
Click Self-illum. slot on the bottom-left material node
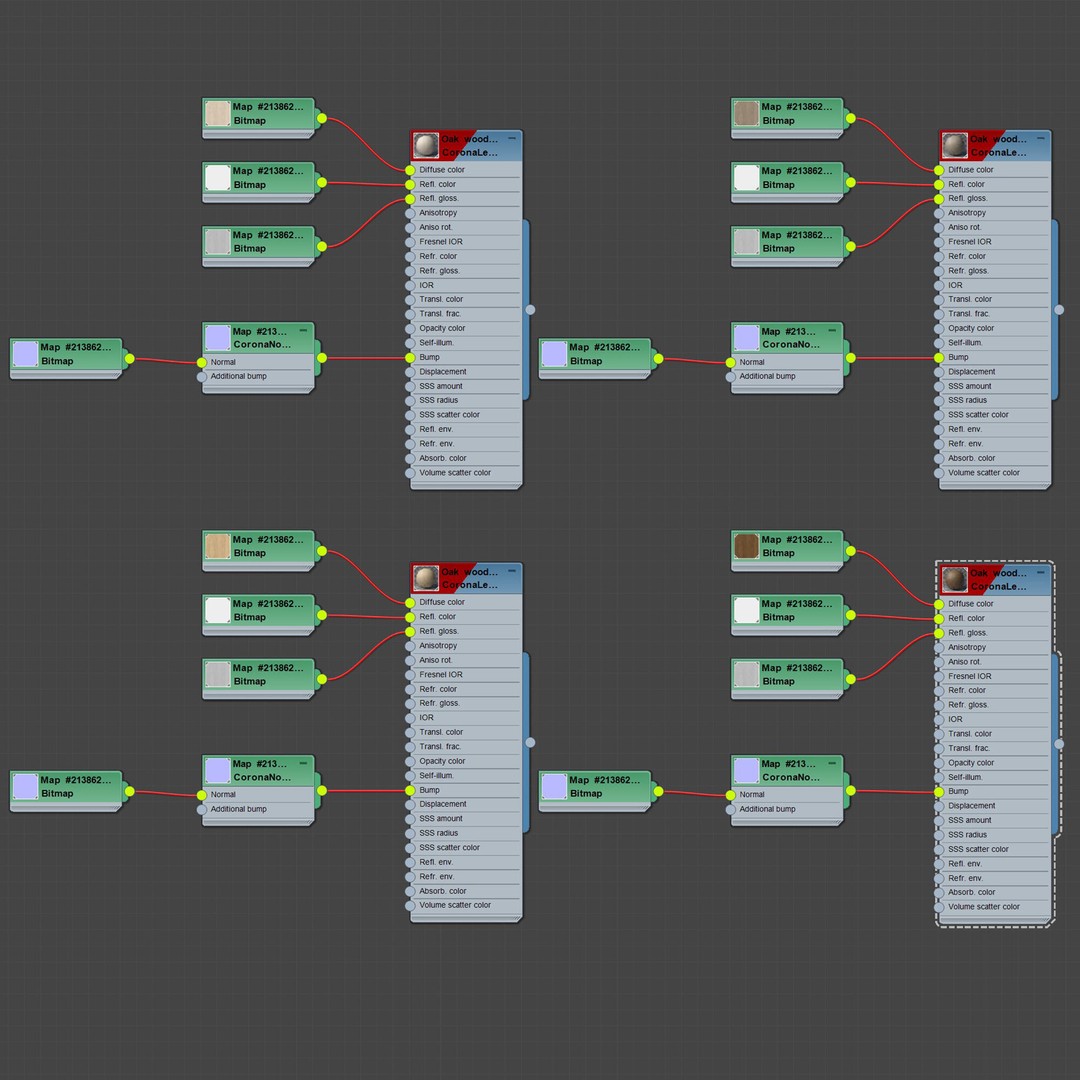[x=465, y=776]
